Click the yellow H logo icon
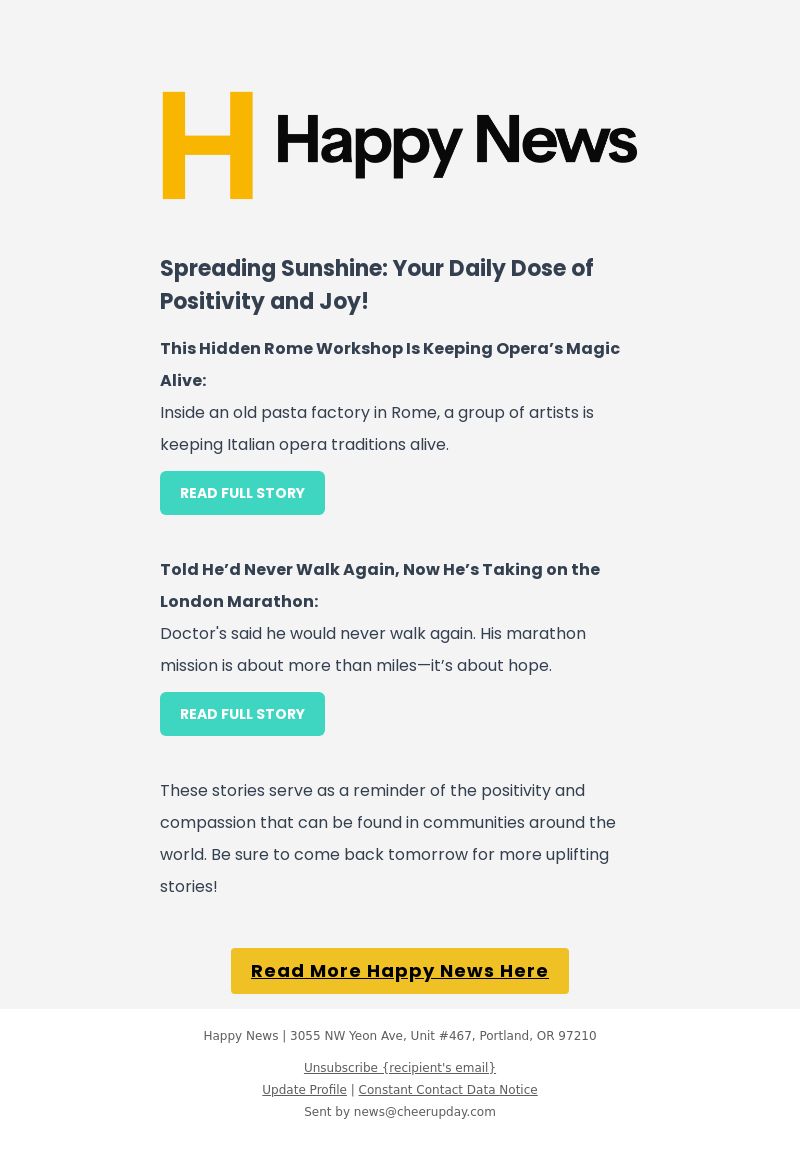Screen dimensions: 800x1157 click(x=207, y=145)
